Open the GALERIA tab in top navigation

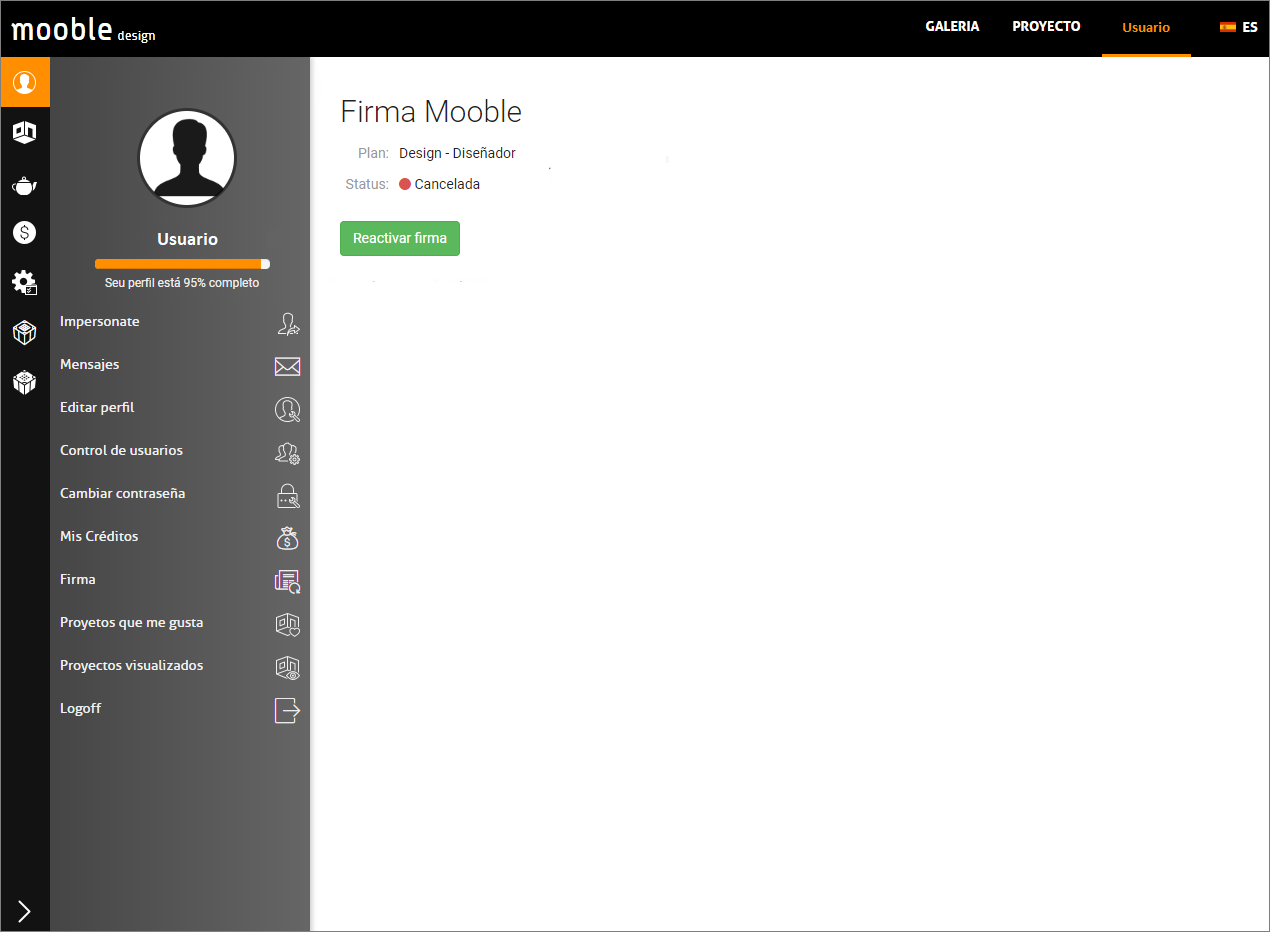tap(952, 27)
